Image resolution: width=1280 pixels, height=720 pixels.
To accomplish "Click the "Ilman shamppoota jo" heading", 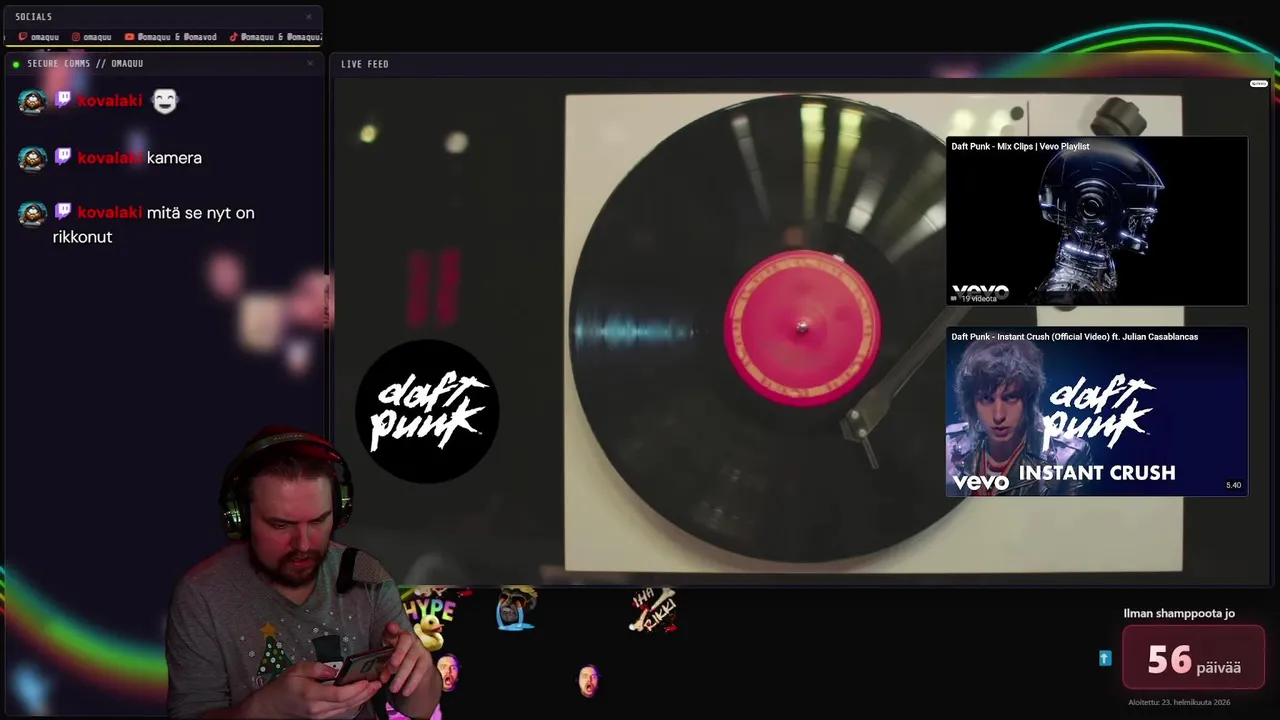I will pyautogui.click(x=1179, y=614).
